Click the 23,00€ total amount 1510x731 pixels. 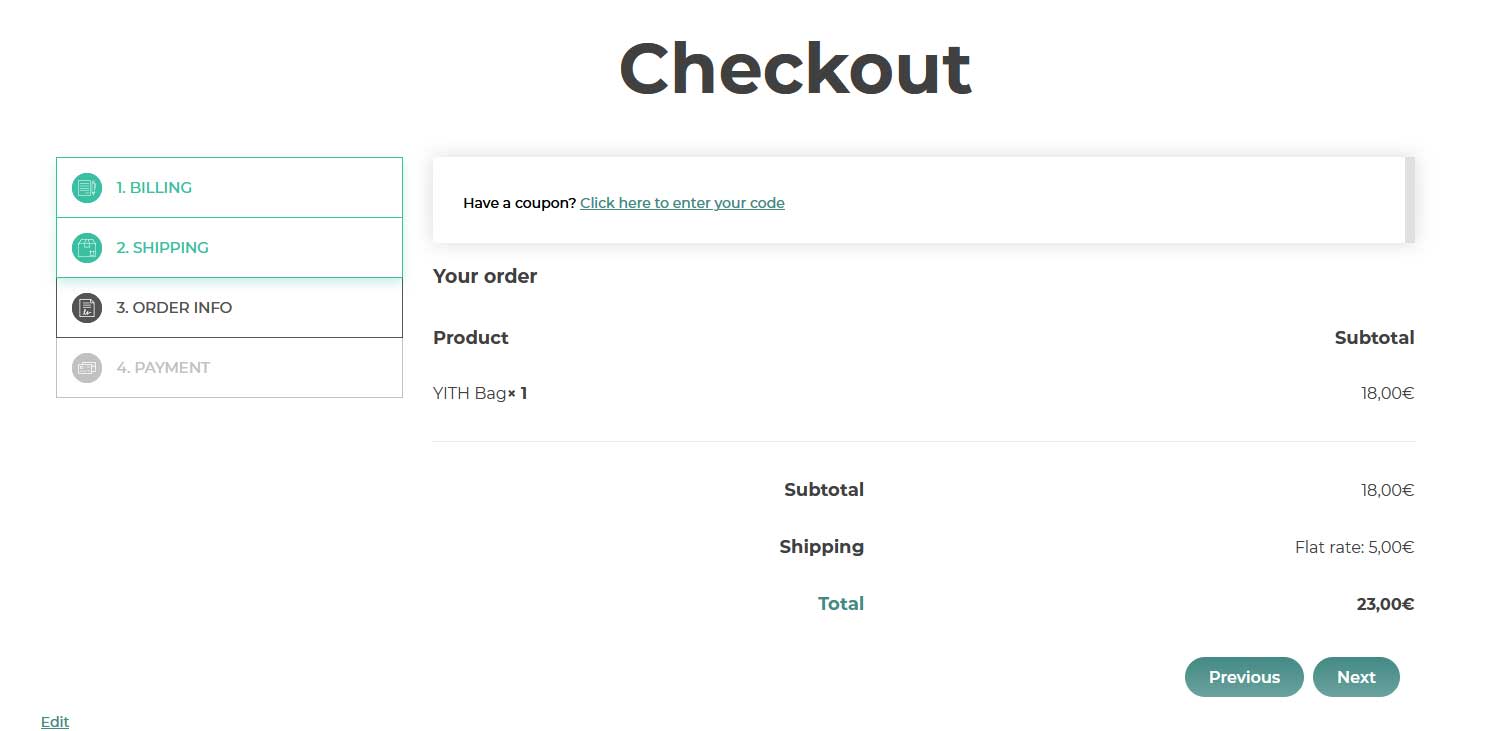(1385, 604)
